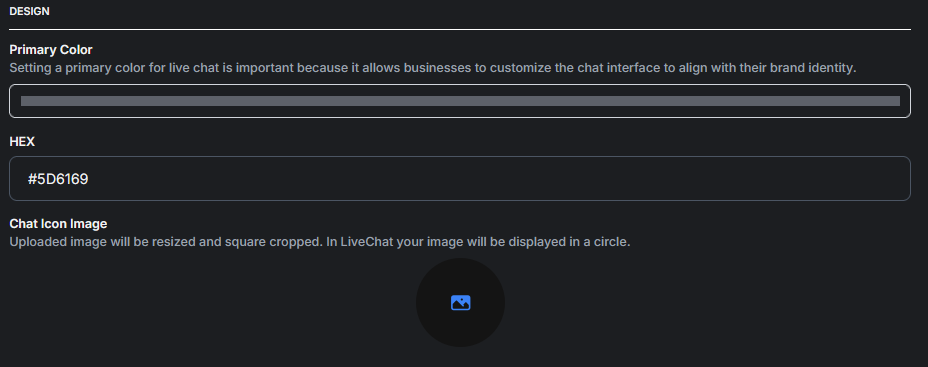Click the gray color bar inside the picker
This screenshot has height=367, width=928.
(460, 101)
